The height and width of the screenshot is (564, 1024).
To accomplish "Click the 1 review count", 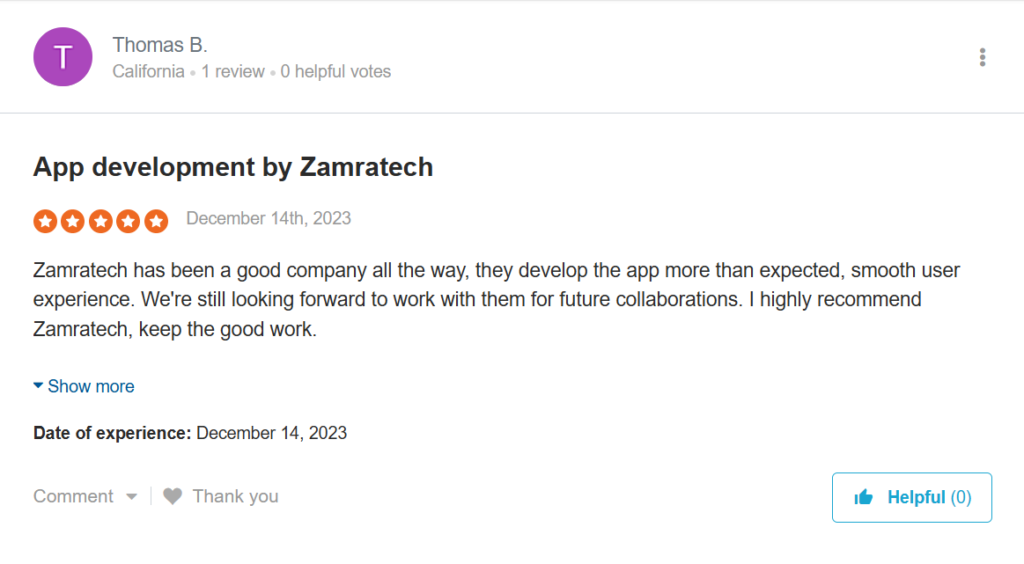I will click(233, 72).
